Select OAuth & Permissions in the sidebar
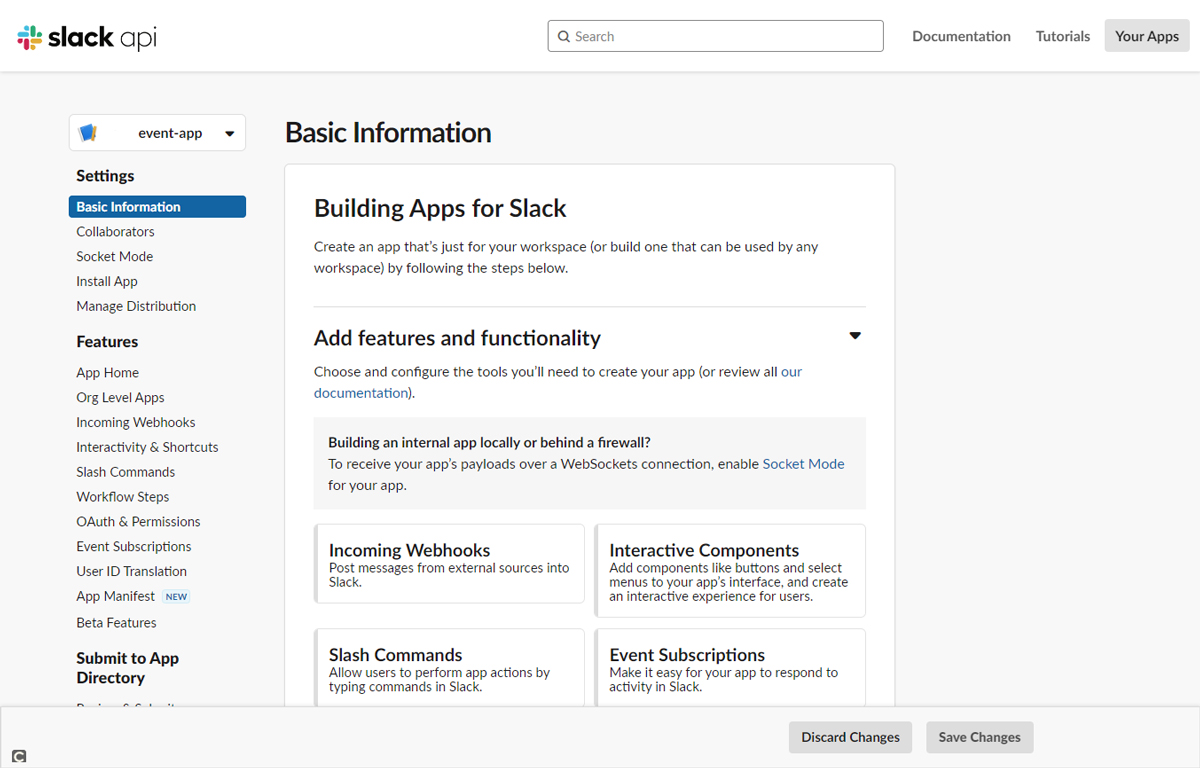The image size is (1200, 768). [x=138, y=522]
